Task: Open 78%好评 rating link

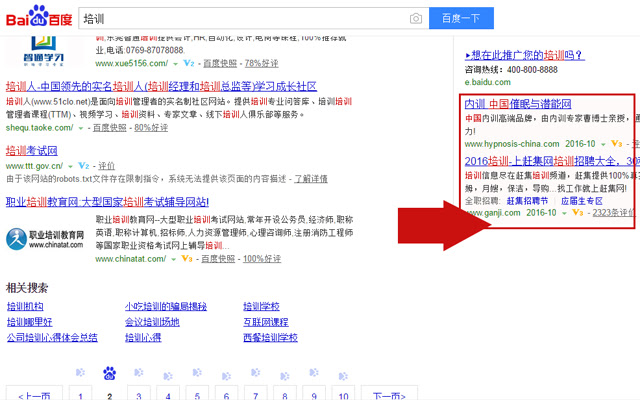Action: click(261, 63)
